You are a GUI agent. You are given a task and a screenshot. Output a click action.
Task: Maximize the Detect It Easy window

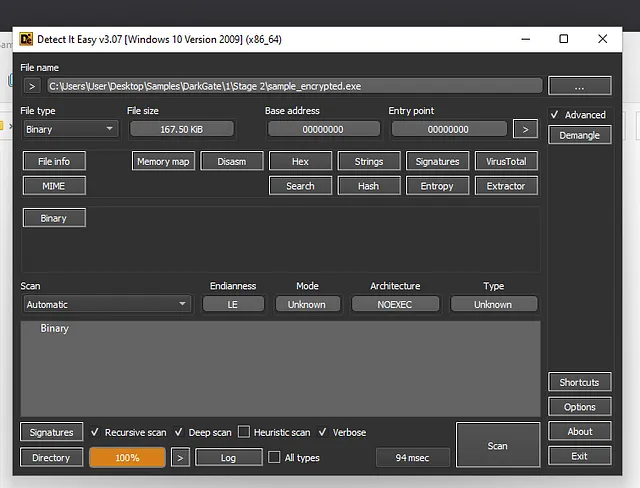click(x=563, y=39)
